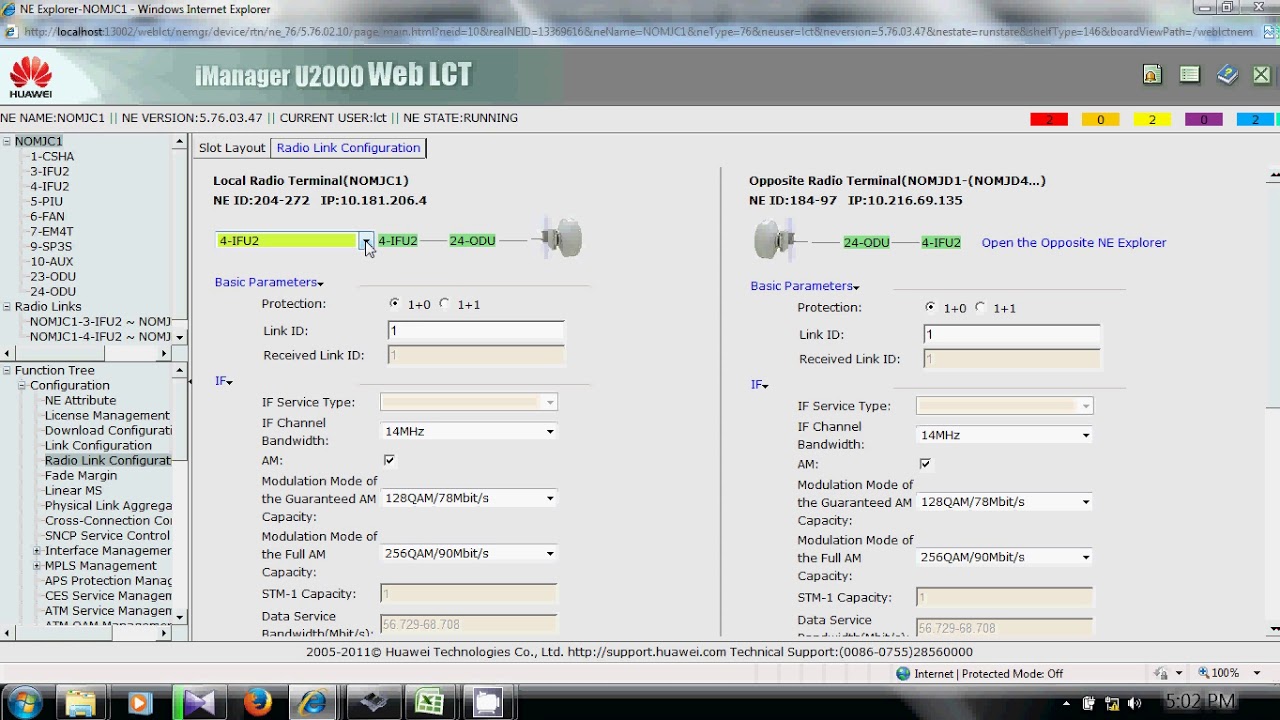This screenshot has height=720, width=1280.
Task: Open Linear MS in function tree
Action: click(x=73, y=491)
